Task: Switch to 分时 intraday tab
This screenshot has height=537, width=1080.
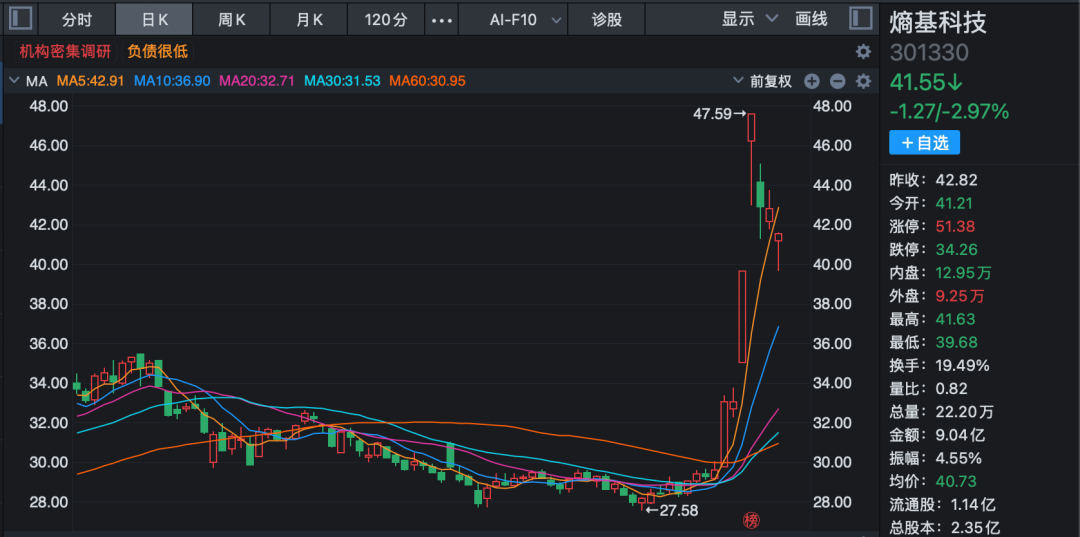Action: (77, 19)
